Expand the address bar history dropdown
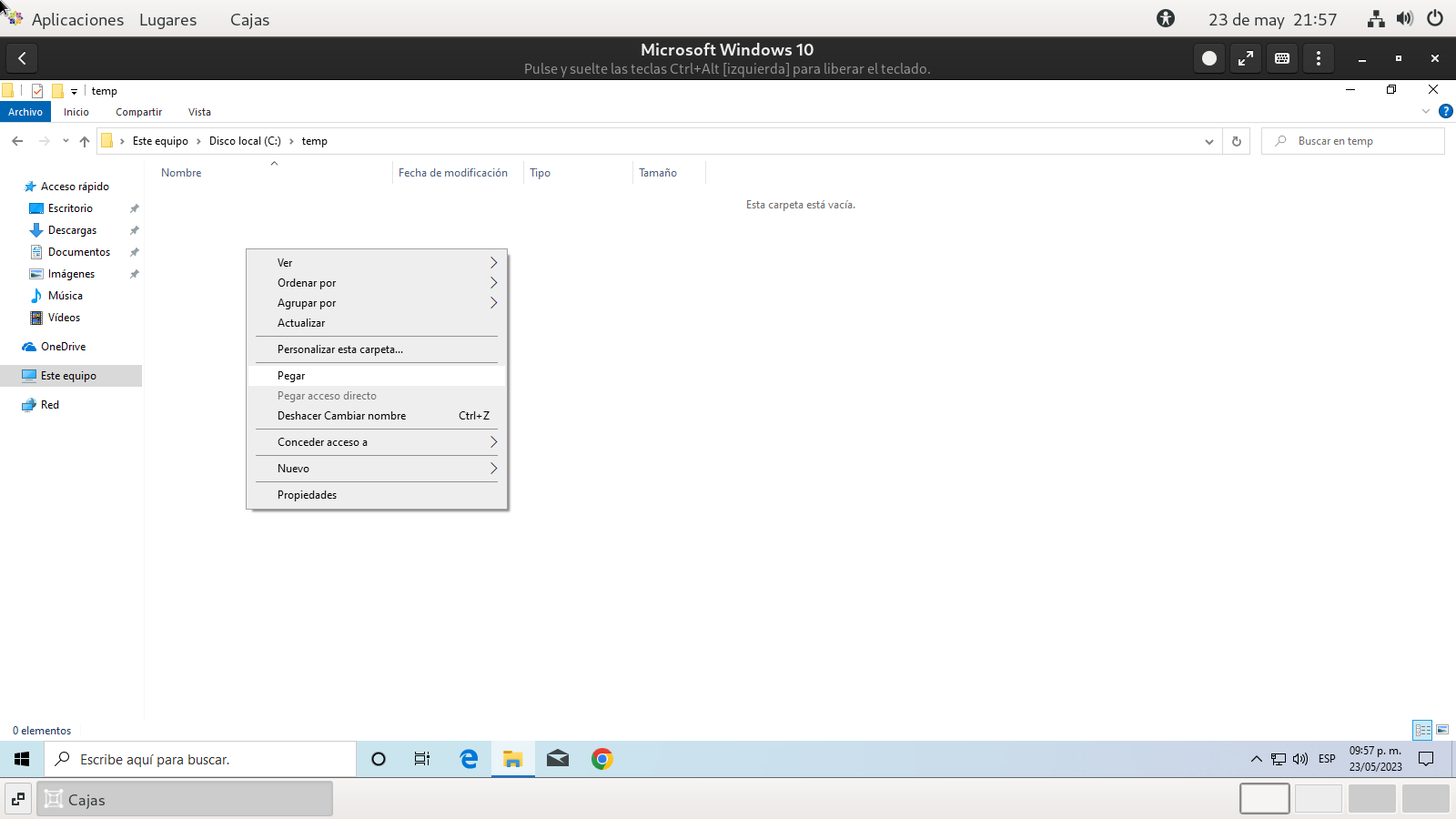 pos(1208,141)
